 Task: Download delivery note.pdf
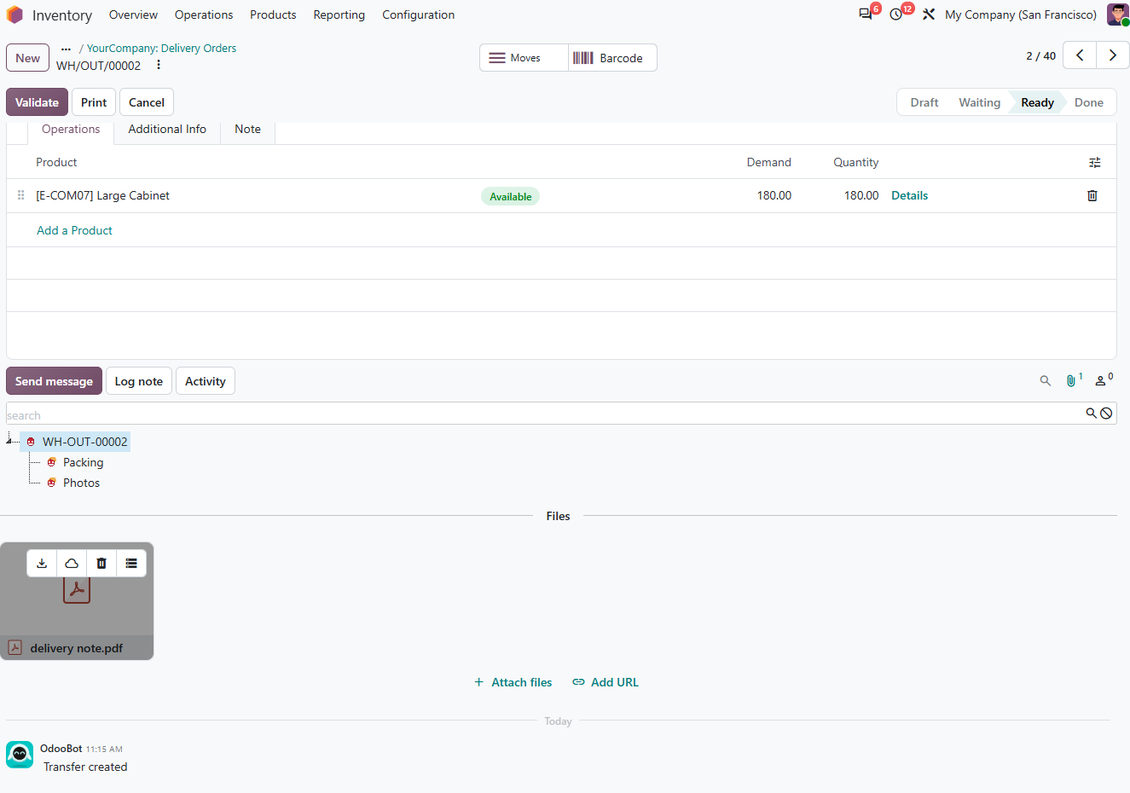pos(42,563)
